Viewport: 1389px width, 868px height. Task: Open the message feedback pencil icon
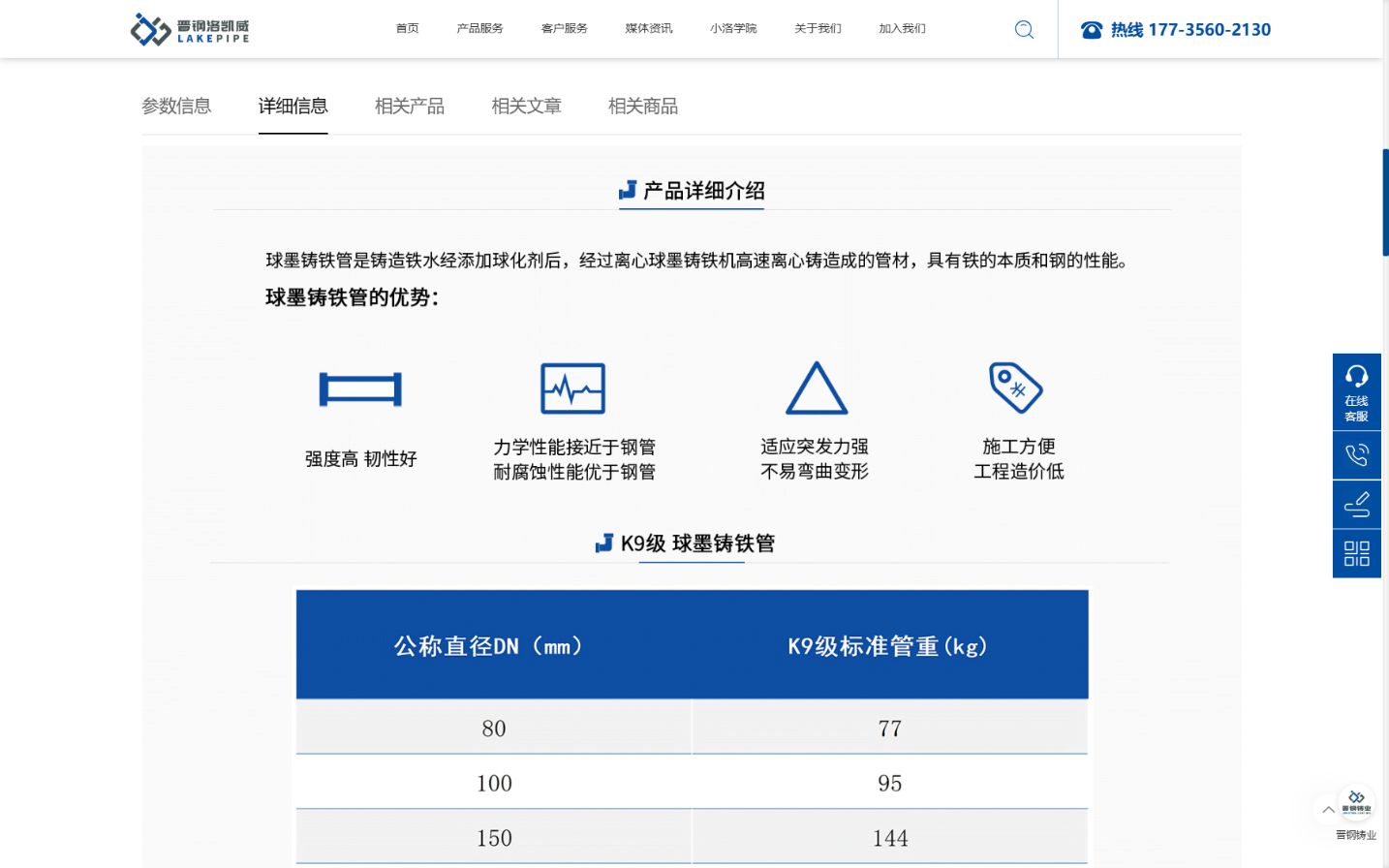pos(1357,505)
